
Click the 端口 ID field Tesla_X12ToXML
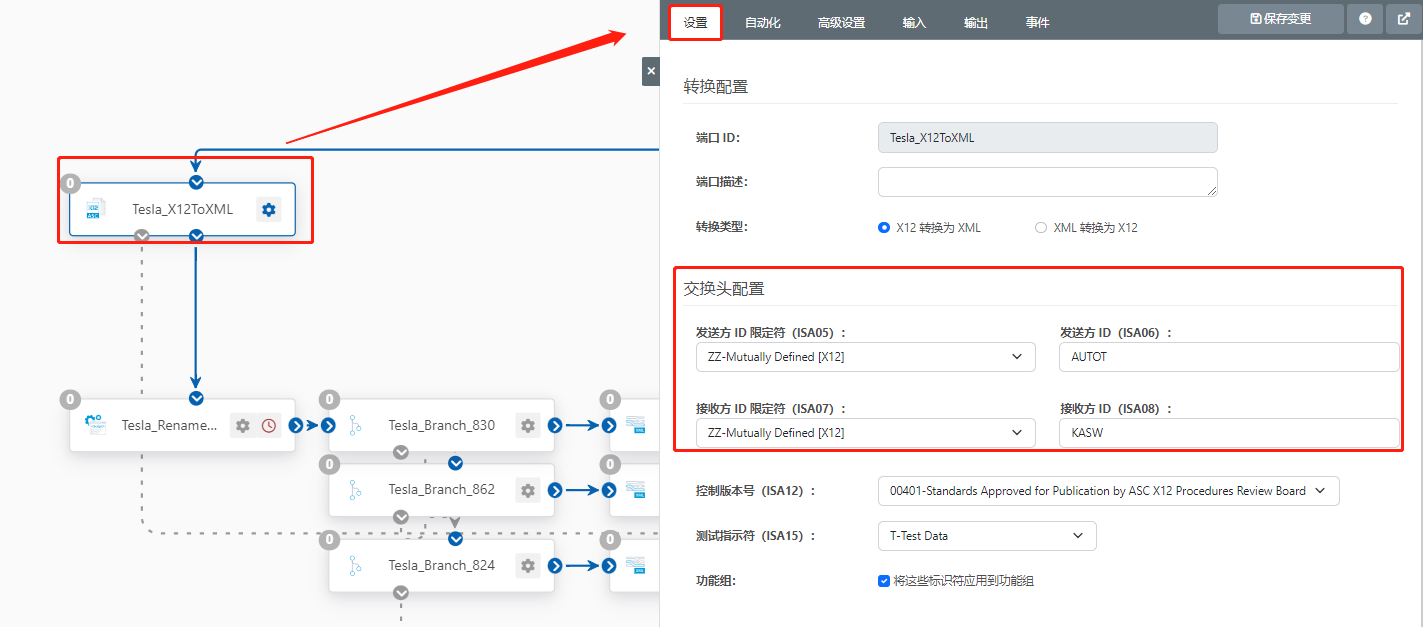1047,137
